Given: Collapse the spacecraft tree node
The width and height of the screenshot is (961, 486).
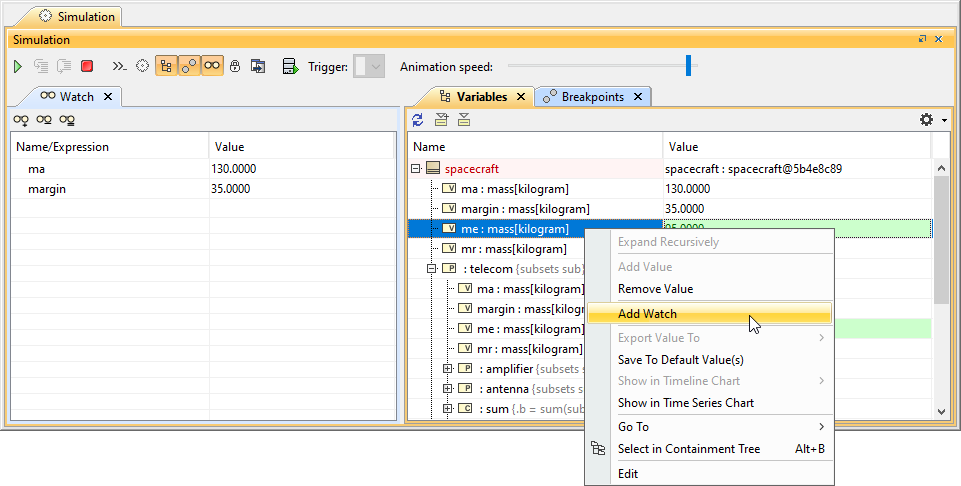Looking at the screenshot, I should 416,169.
